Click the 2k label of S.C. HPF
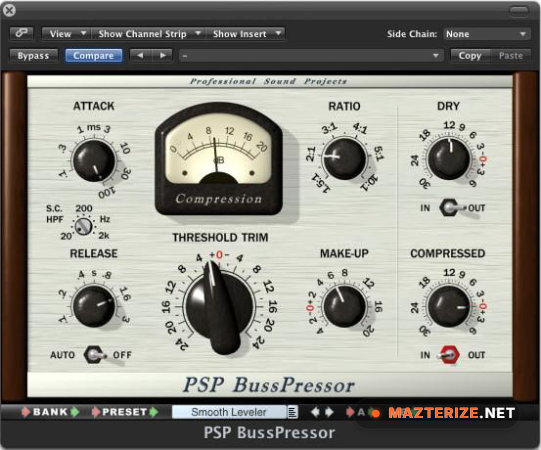 (104, 235)
